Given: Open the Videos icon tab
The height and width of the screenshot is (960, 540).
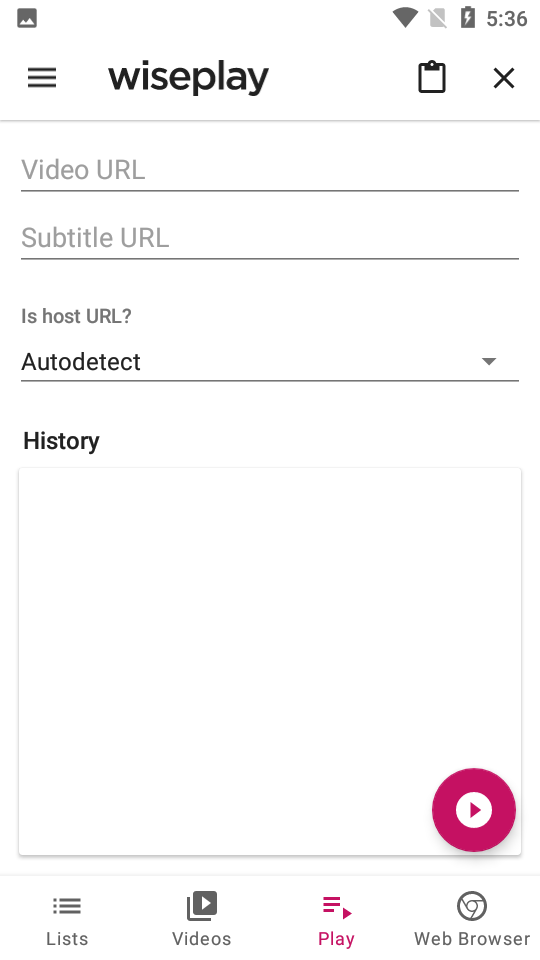Looking at the screenshot, I should tap(202, 906).
